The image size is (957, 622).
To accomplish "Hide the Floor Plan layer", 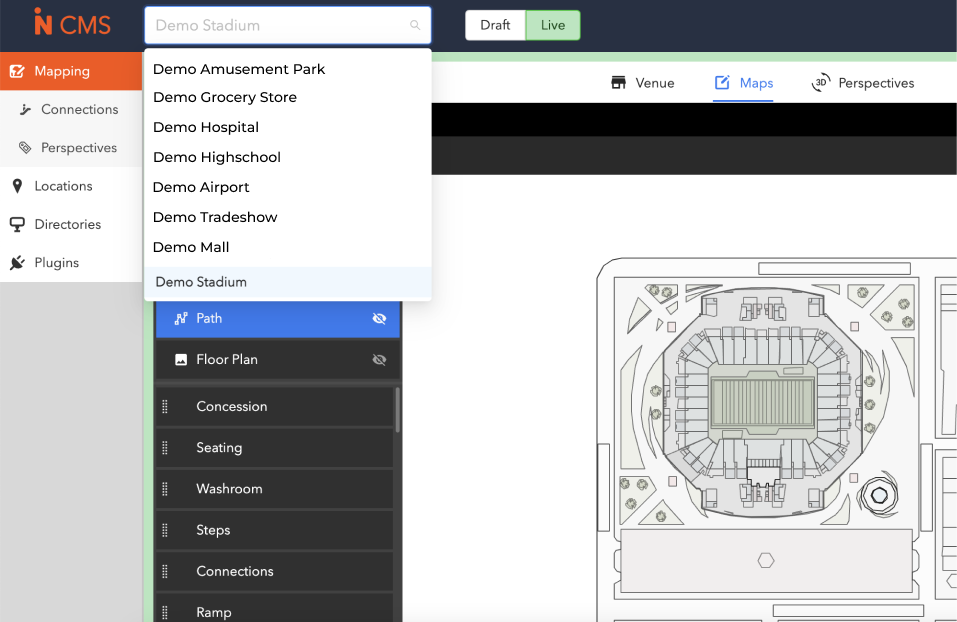I will tap(380, 359).
